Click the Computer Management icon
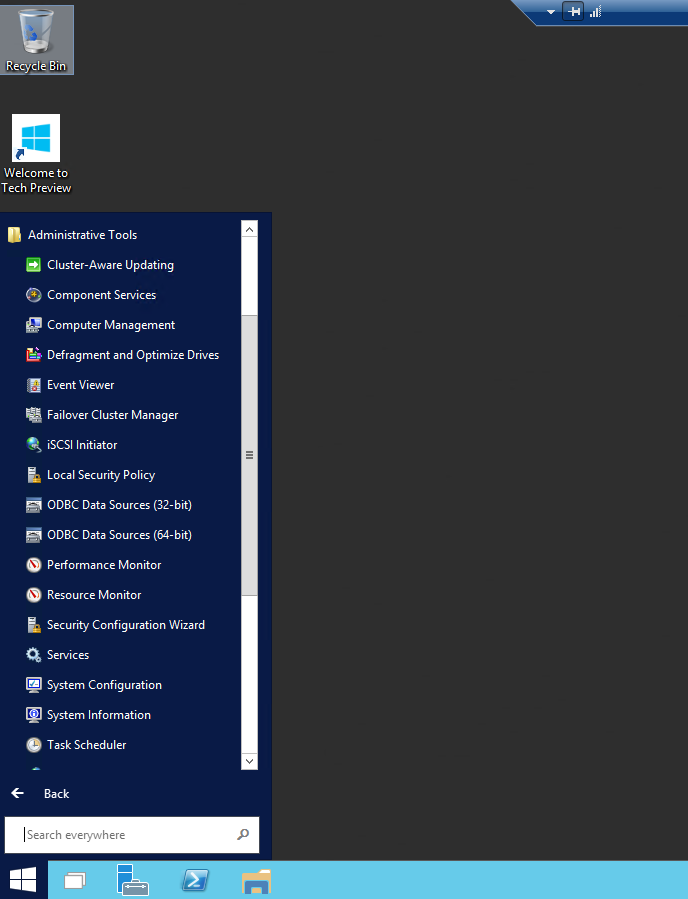 tap(34, 325)
